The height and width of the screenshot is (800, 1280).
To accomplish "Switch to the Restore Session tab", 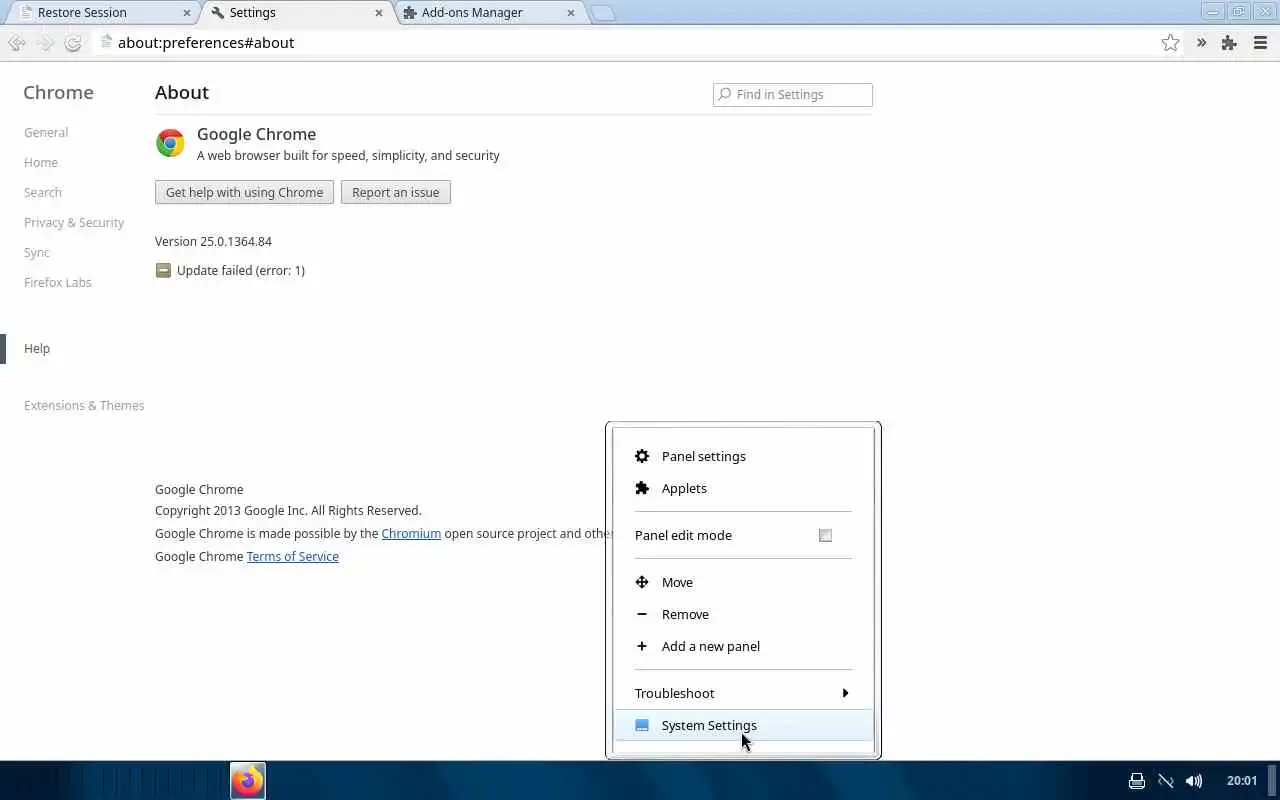I will click(x=102, y=13).
